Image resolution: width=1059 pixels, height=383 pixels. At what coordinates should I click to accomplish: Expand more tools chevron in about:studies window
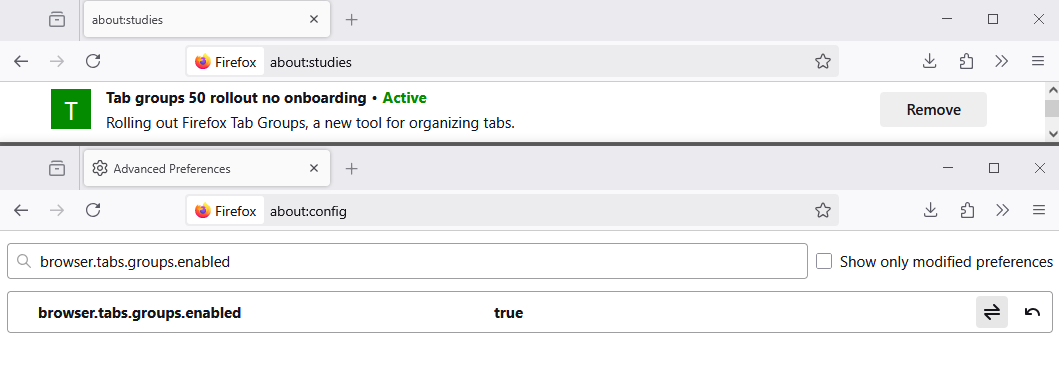1002,61
